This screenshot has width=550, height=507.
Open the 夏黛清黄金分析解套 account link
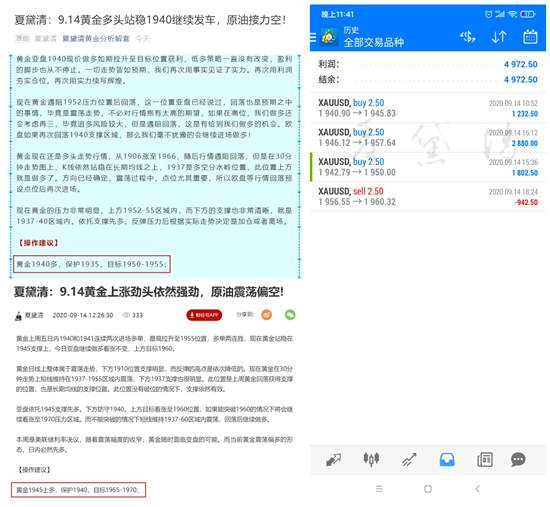click(96, 39)
